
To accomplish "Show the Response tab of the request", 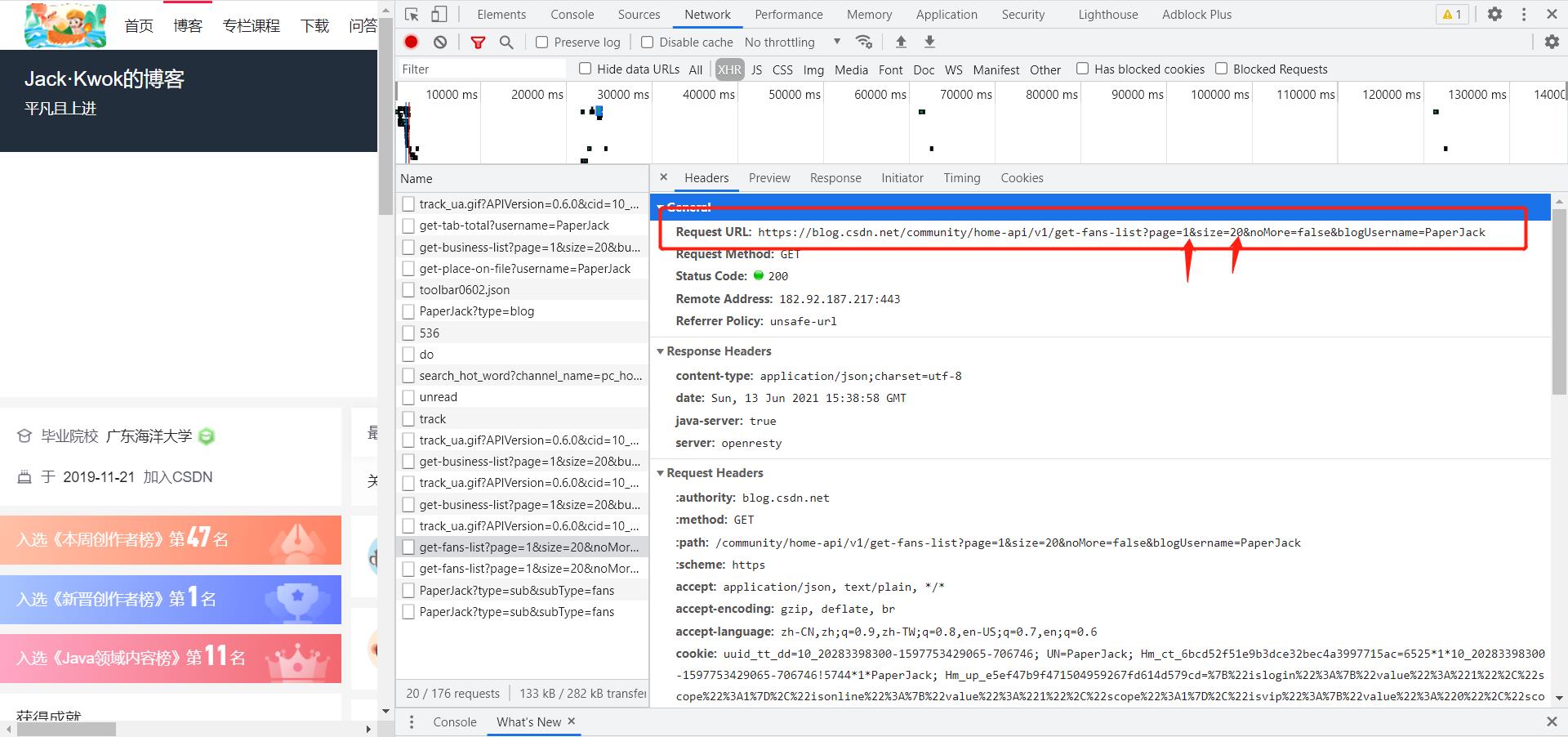I will click(x=835, y=177).
